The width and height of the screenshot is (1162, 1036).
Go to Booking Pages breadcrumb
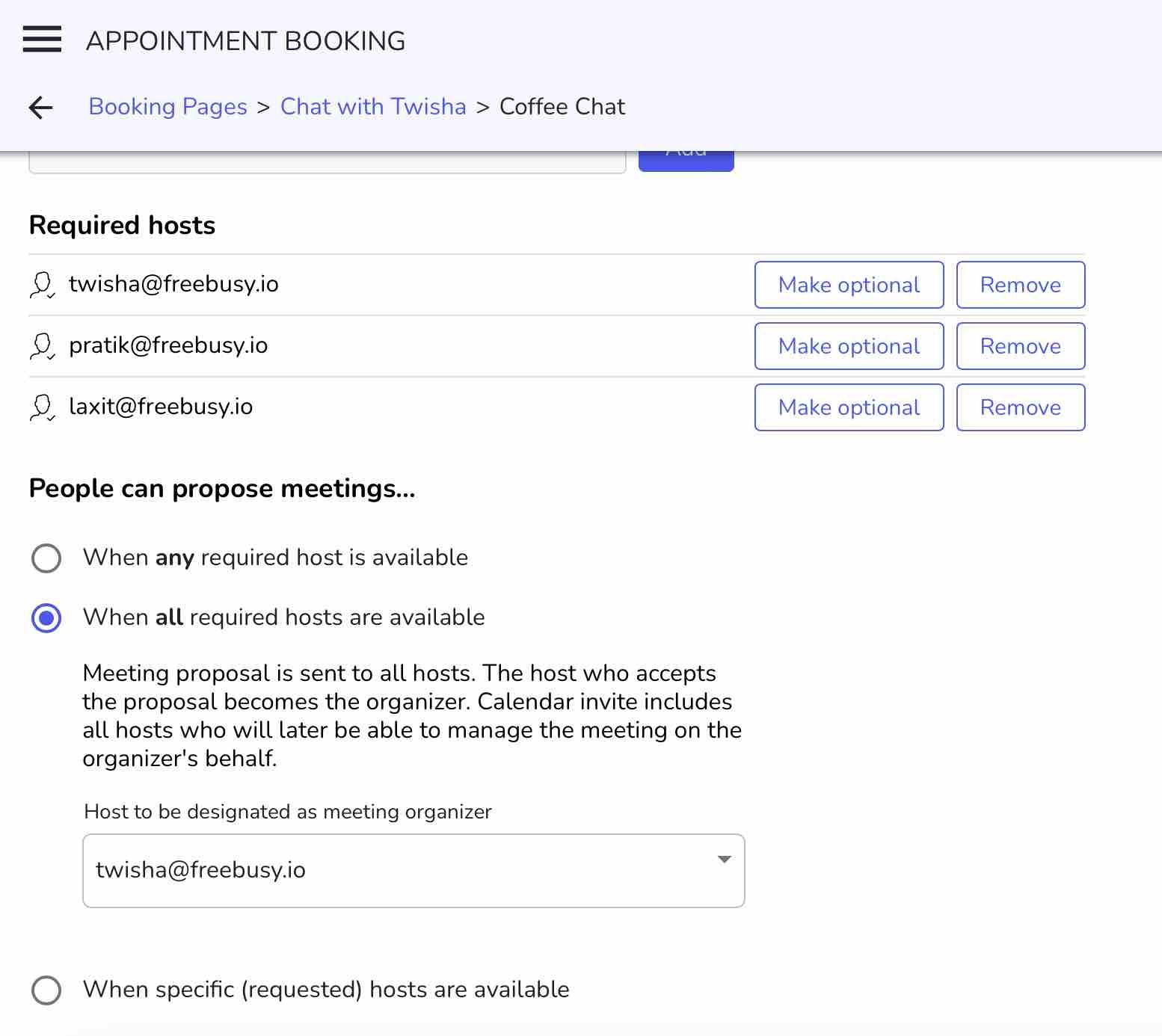167,107
